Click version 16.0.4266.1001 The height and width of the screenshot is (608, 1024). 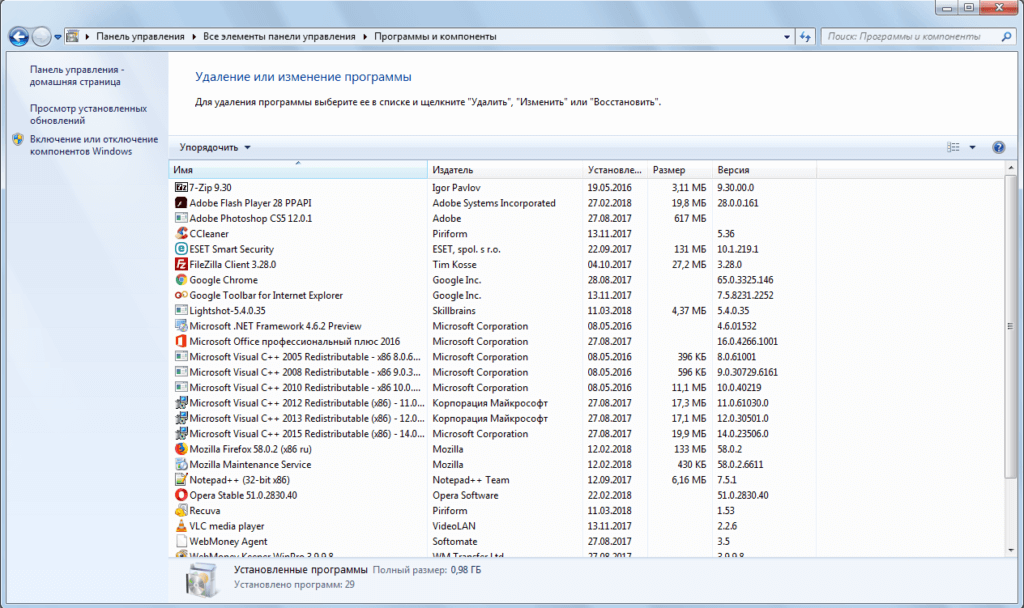point(747,342)
